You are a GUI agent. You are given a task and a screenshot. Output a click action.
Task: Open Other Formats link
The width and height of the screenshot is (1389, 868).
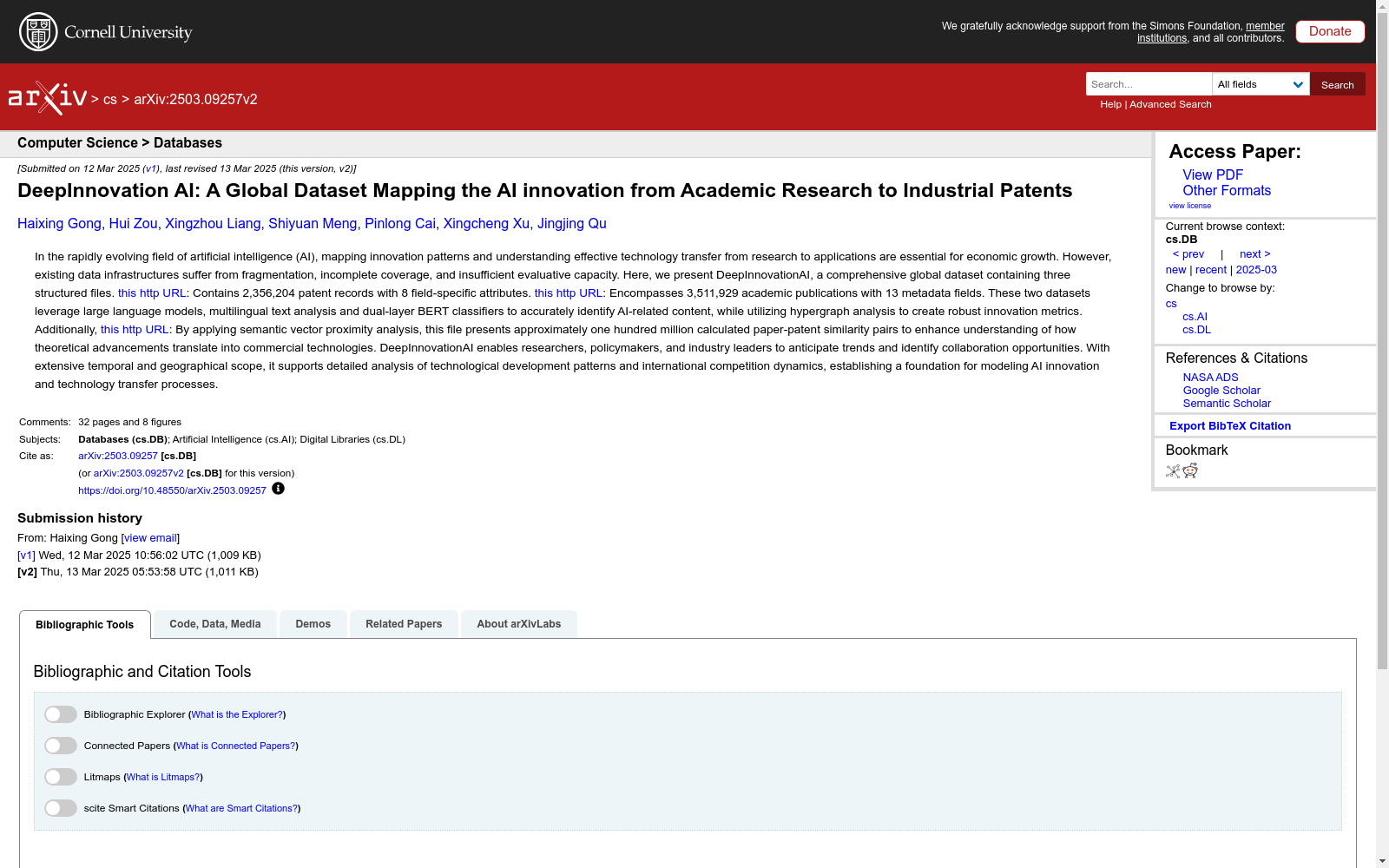(x=1227, y=190)
